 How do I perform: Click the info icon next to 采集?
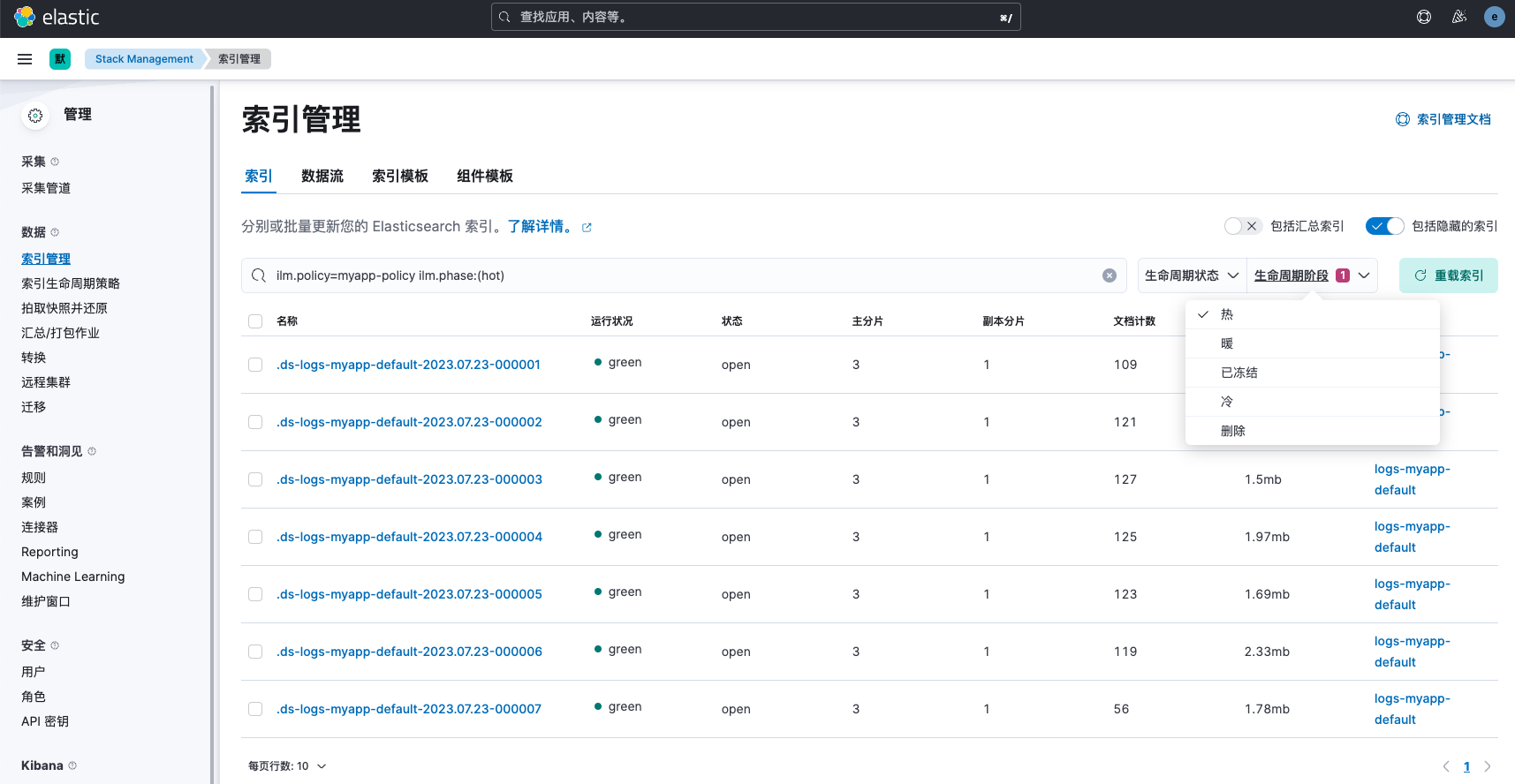pos(55,162)
